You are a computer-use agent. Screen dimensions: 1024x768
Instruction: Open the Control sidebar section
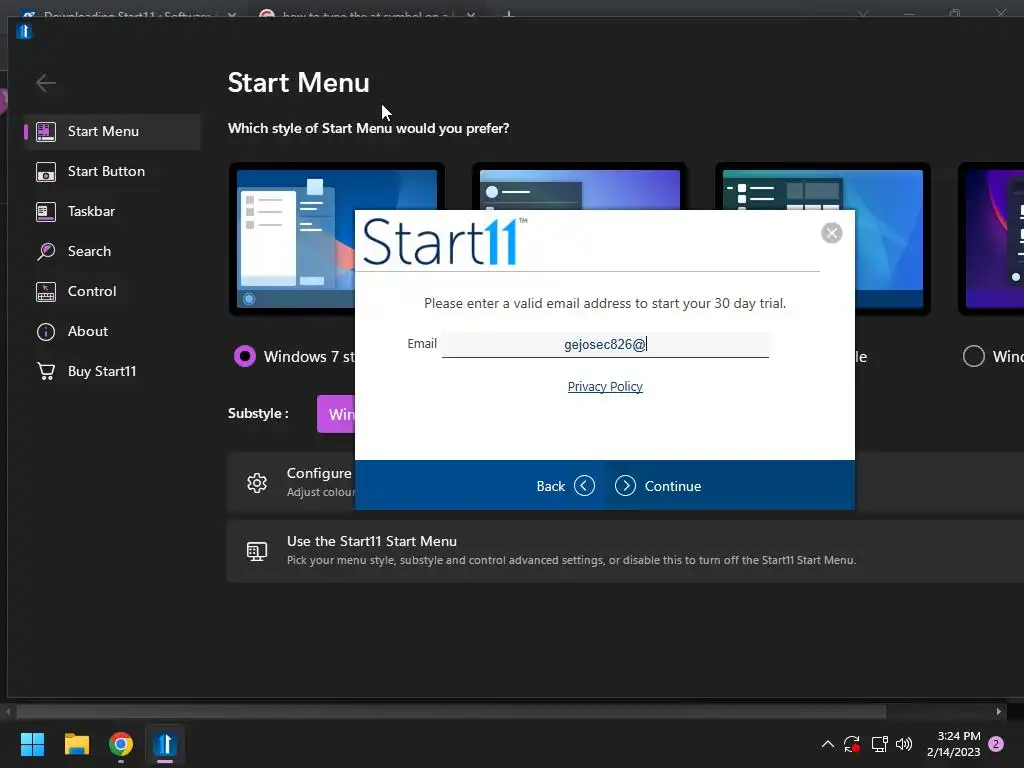click(x=112, y=291)
